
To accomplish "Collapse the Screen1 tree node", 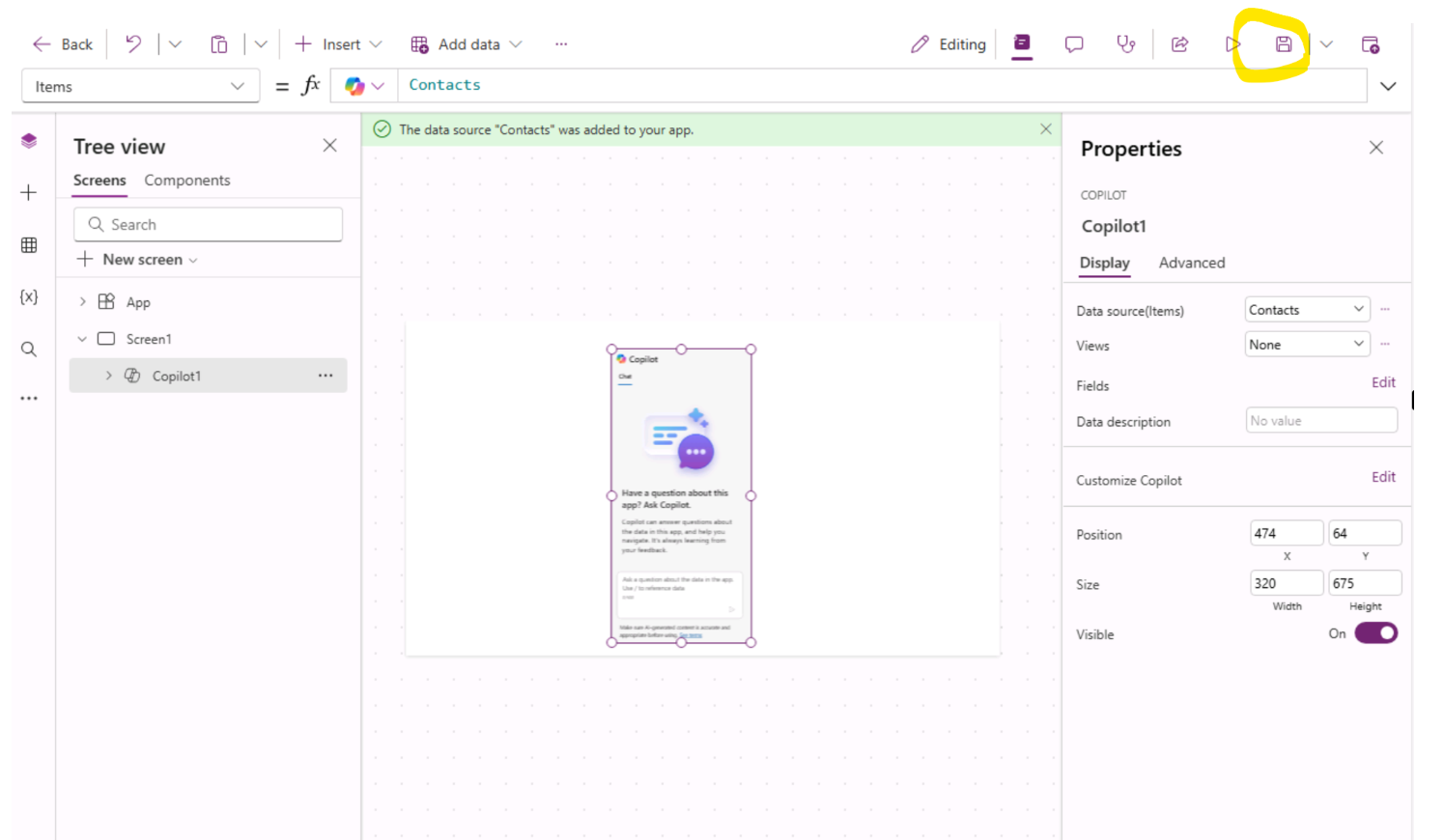I will pyautogui.click(x=83, y=339).
